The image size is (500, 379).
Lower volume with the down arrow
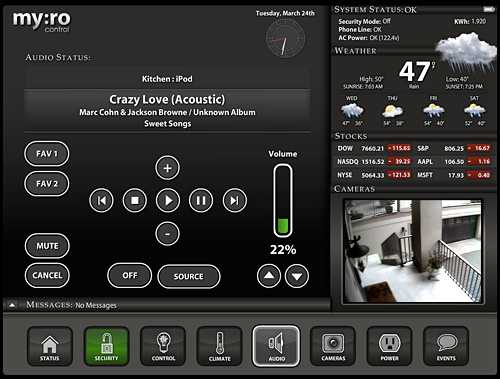[x=297, y=276]
